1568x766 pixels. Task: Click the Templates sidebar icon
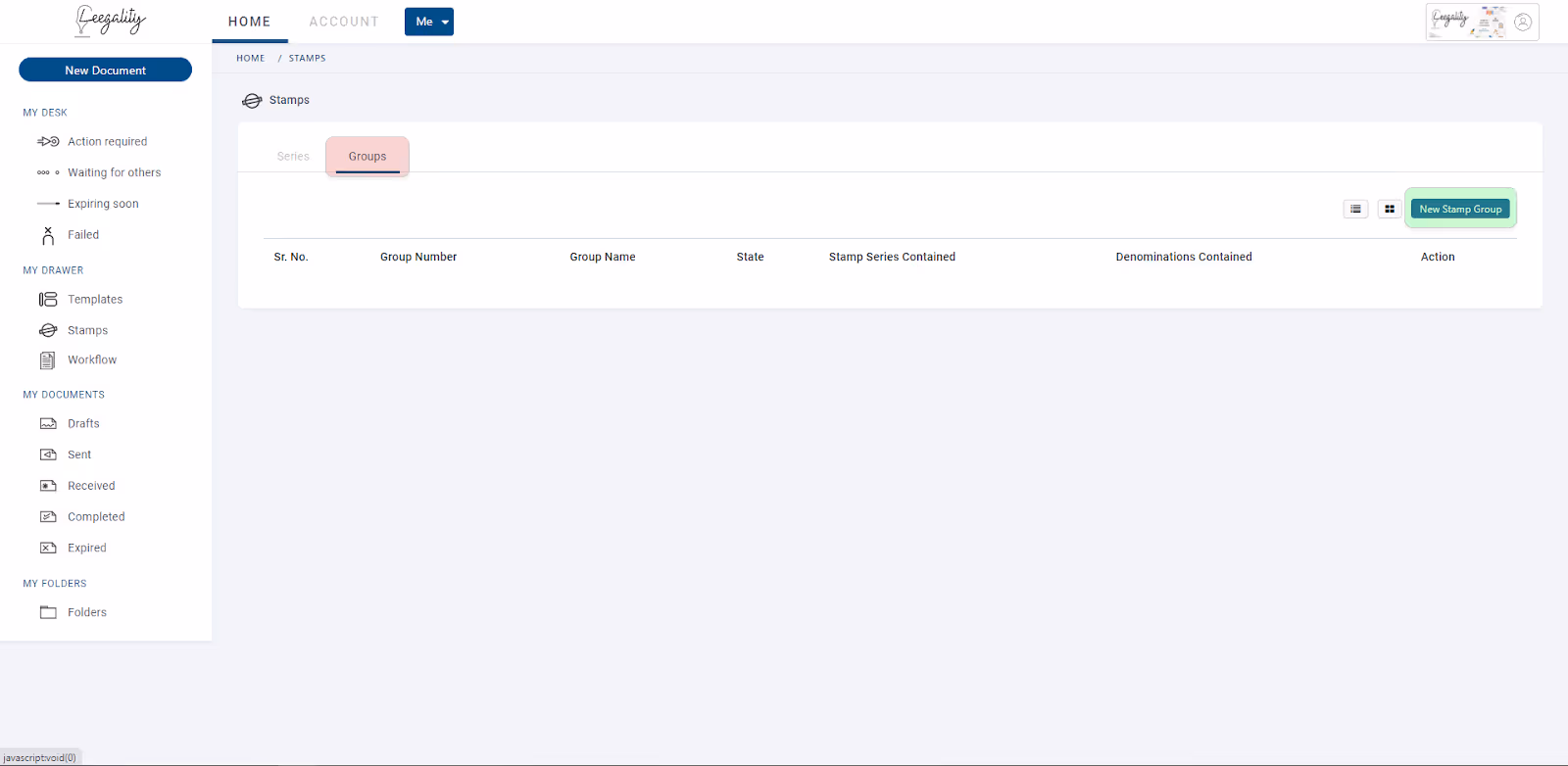(48, 300)
